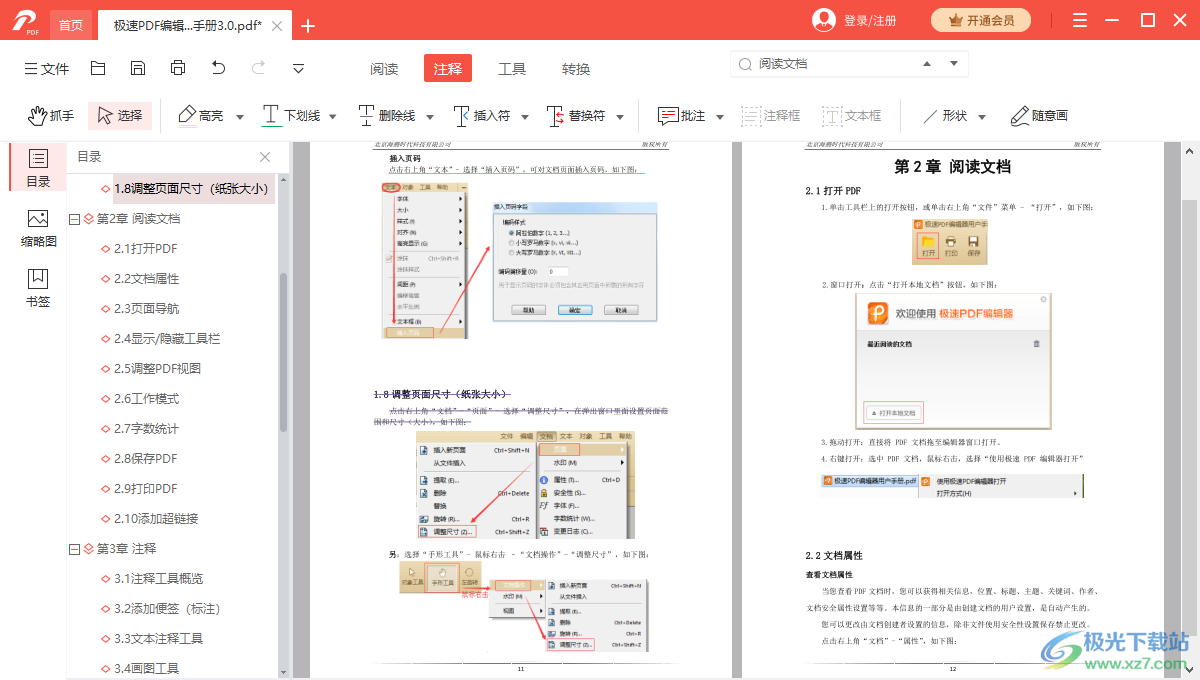
Task: Open the file folder icon in toolbar
Action: [98, 68]
